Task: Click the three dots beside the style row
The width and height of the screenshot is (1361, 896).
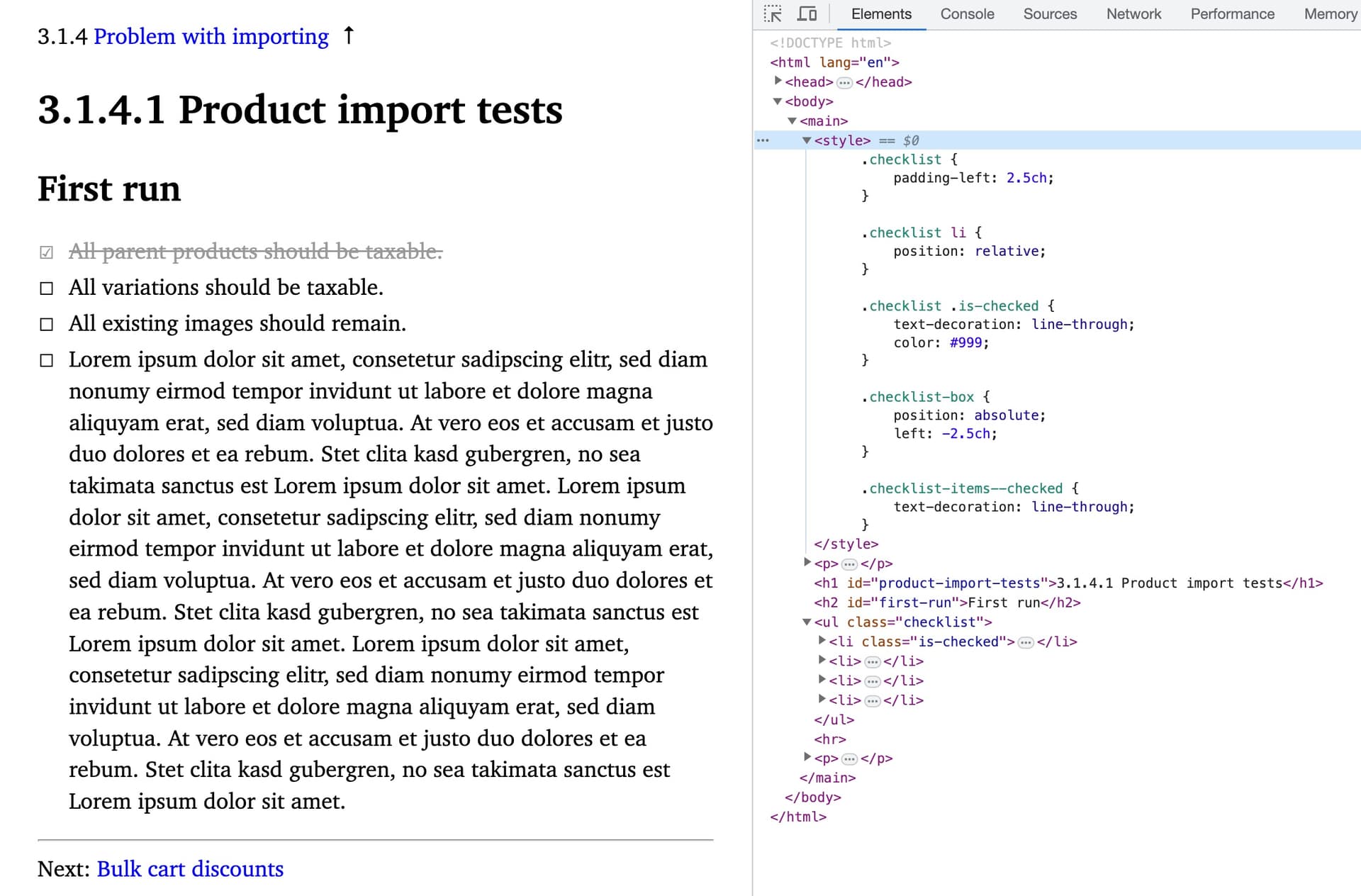Action: point(763,140)
